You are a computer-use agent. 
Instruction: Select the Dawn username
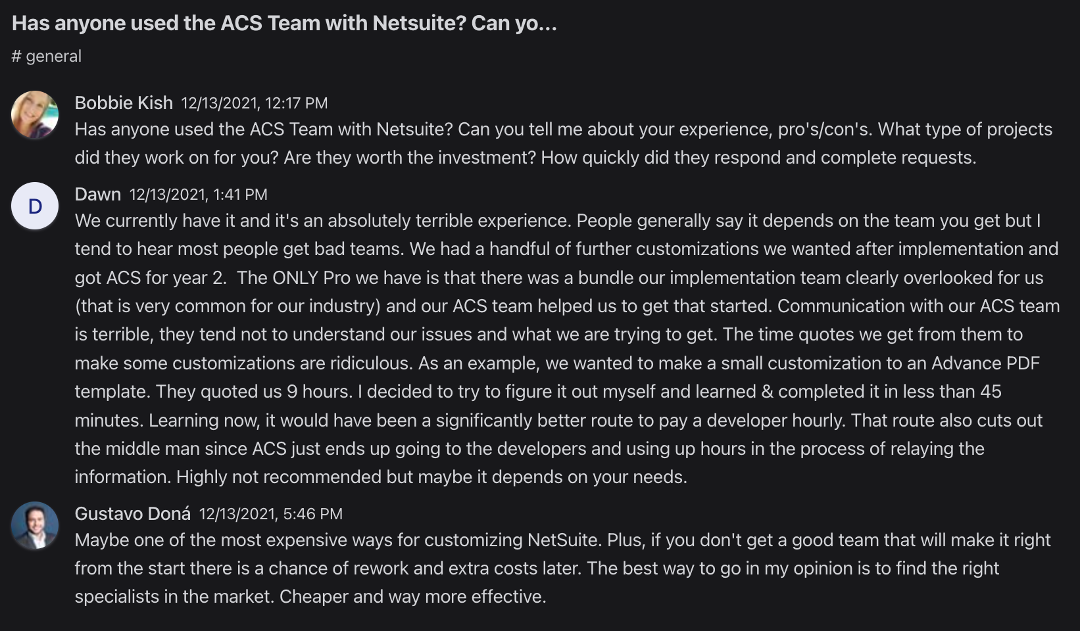pyautogui.click(x=97, y=194)
